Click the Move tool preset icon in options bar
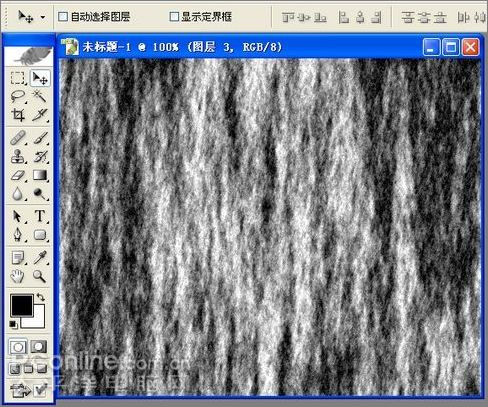 [x=26, y=16]
